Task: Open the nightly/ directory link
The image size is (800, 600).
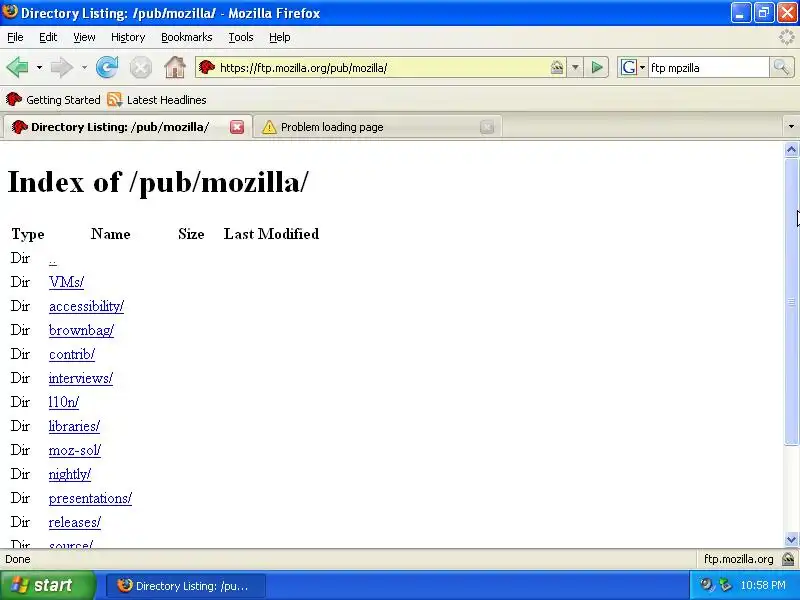Action: (70, 474)
